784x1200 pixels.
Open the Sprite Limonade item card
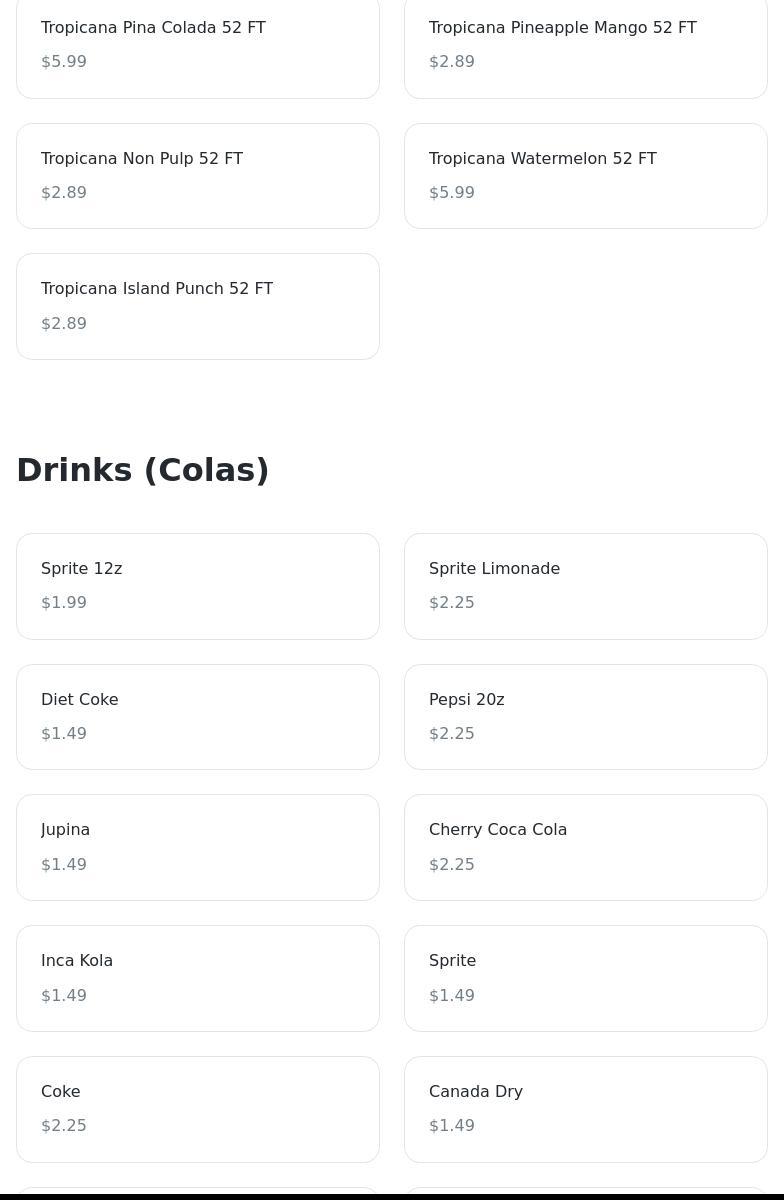tap(585, 586)
